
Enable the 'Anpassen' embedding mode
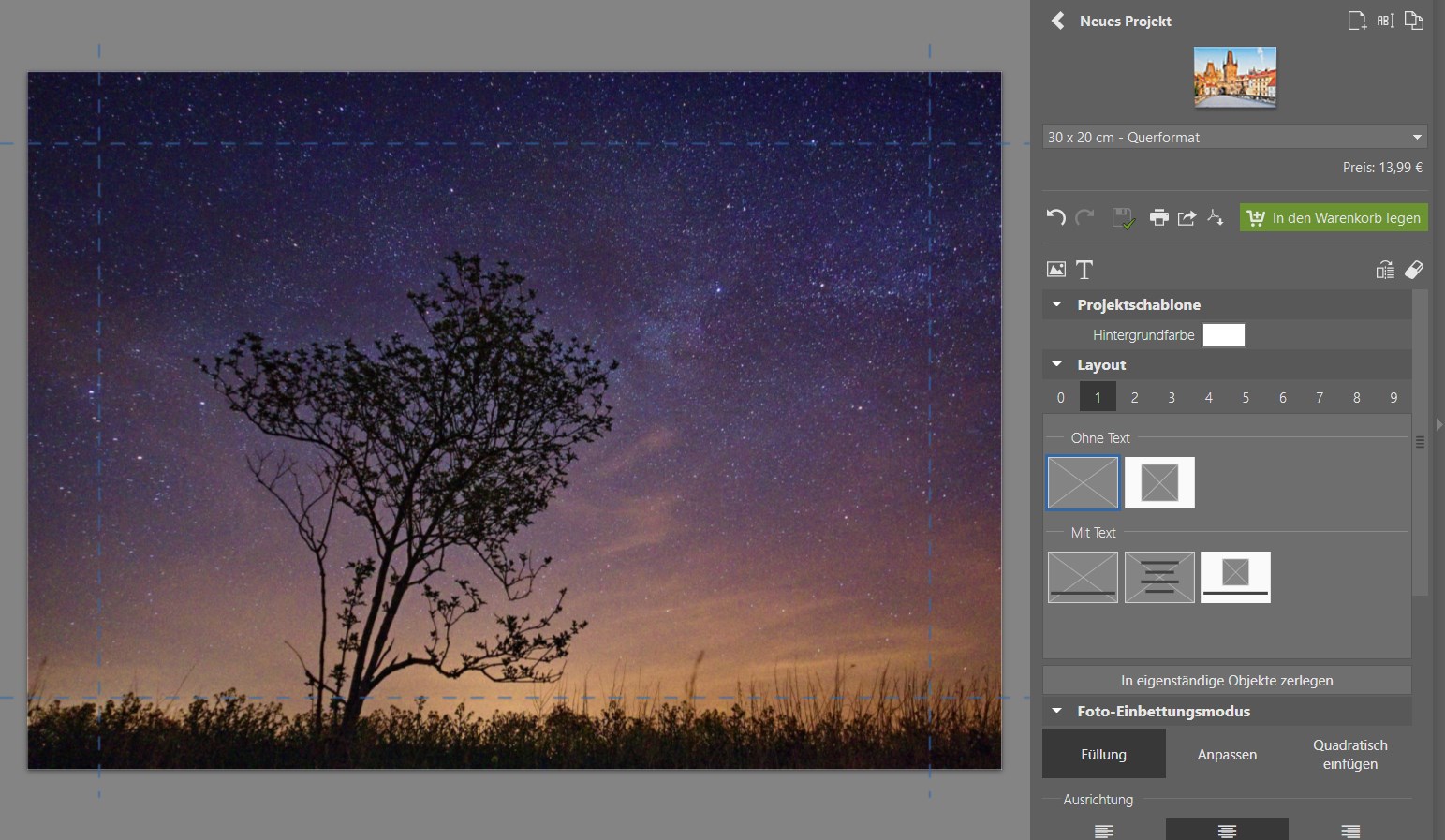[x=1227, y=754]
